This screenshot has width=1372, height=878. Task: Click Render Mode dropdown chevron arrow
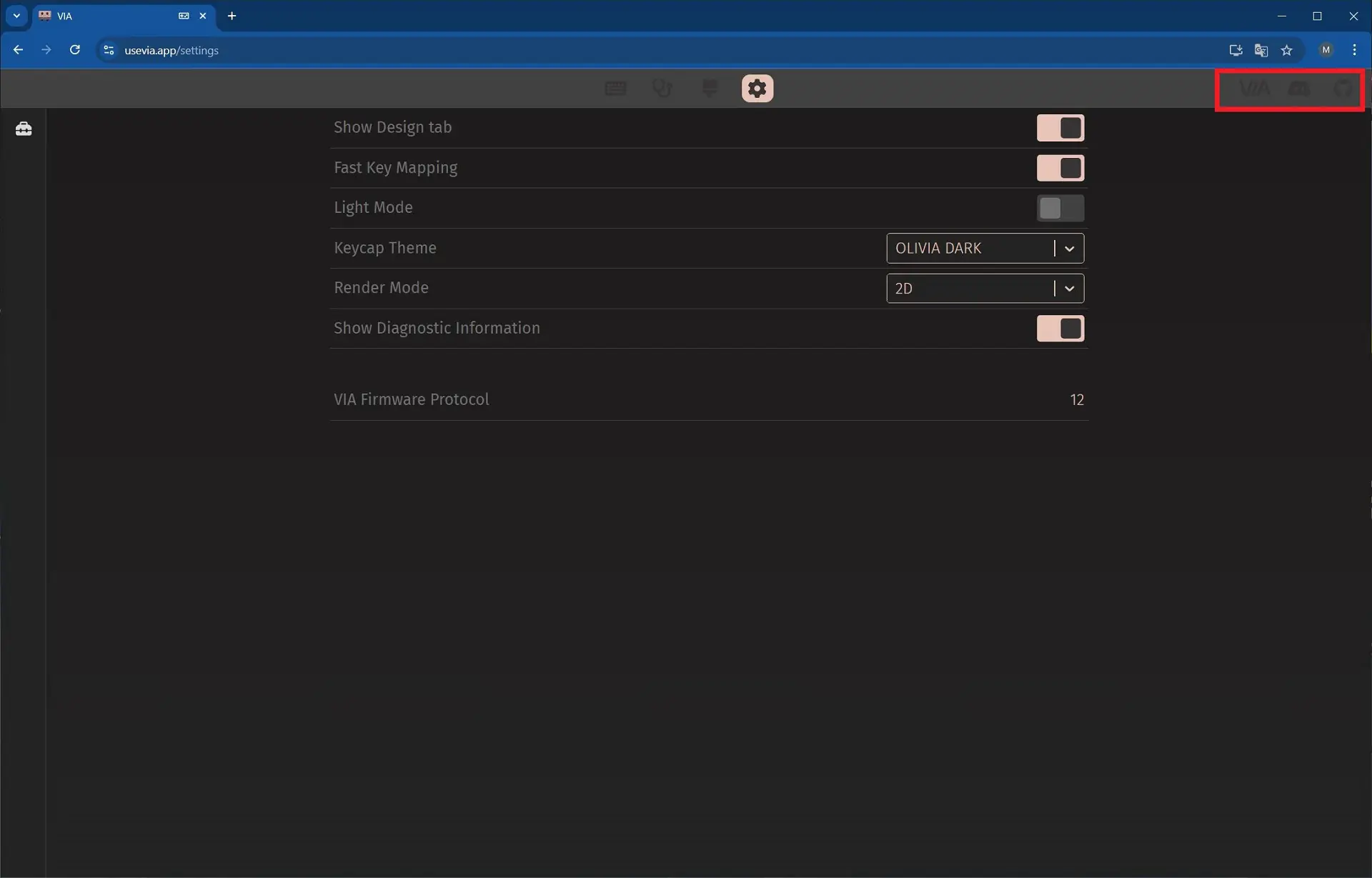(x=1069, y=289)
